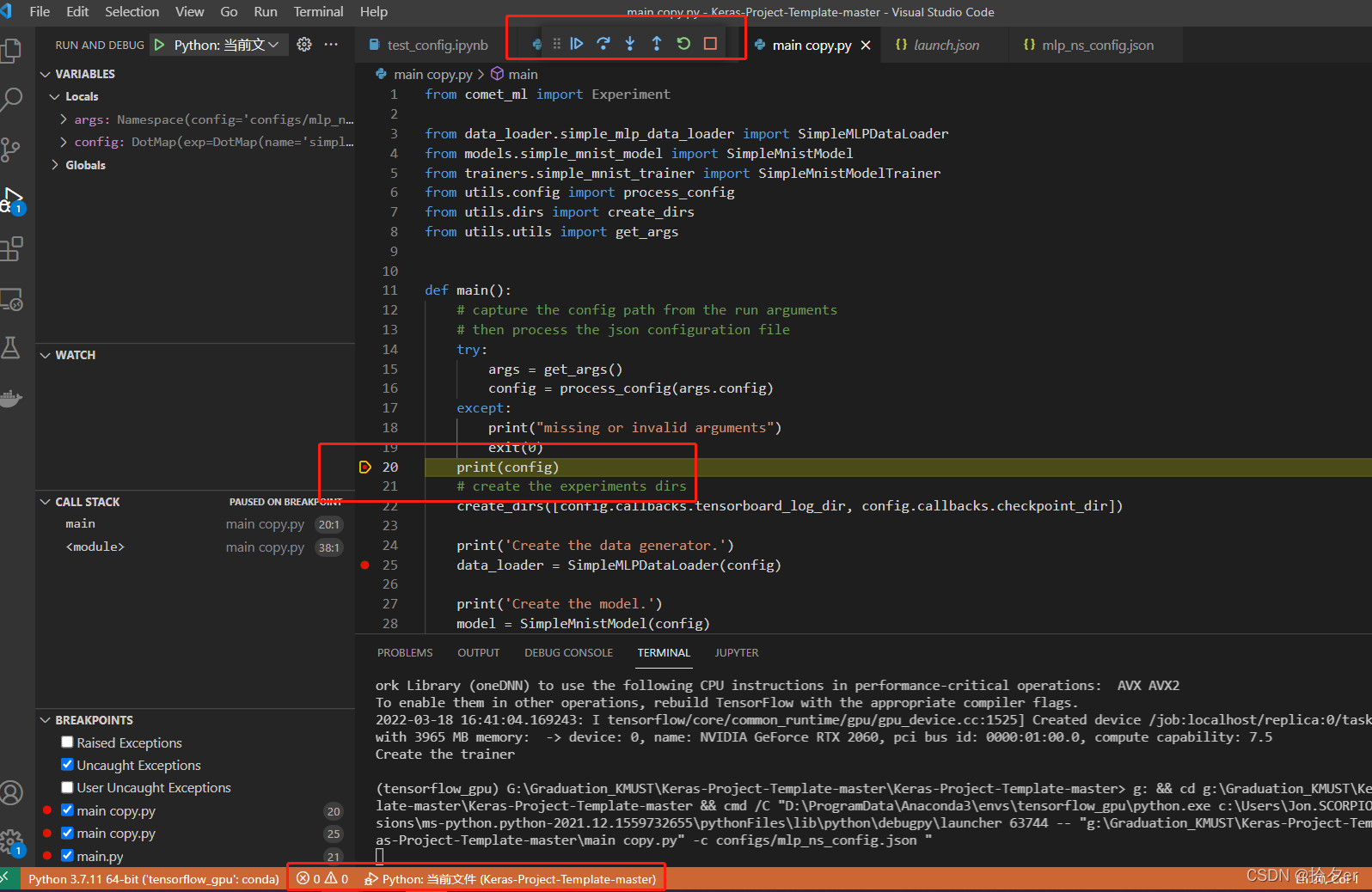Collapse the CALL STACK section
Image resolution: width=1372 pixels, height=892 pixels.
(45, 502)
